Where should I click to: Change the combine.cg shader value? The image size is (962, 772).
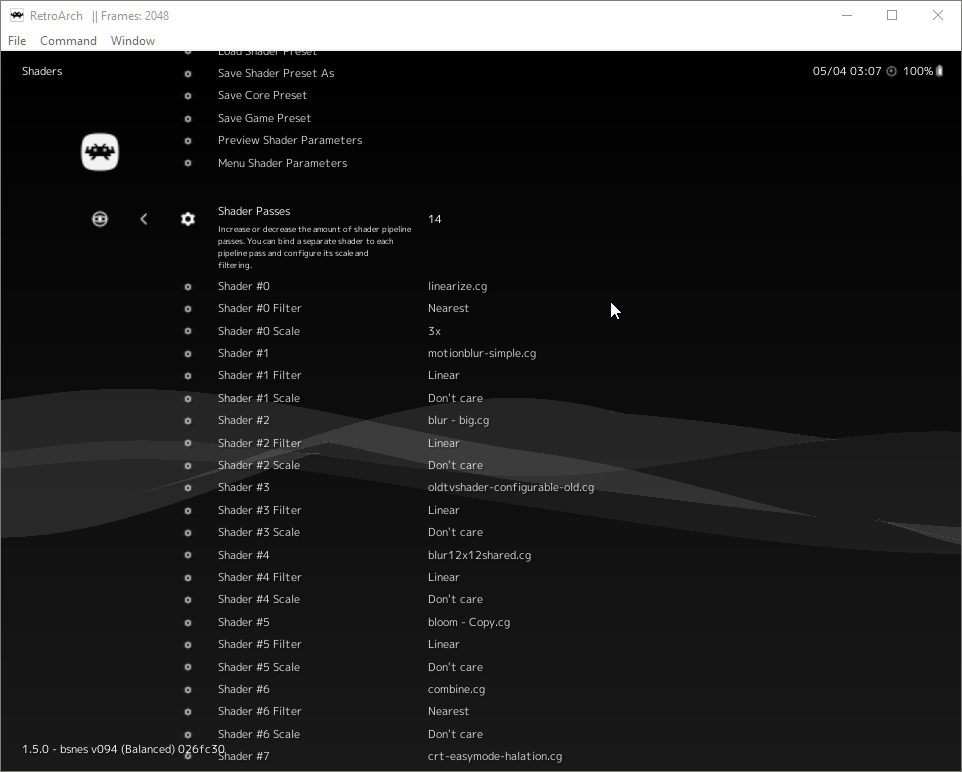click(456, 689)
